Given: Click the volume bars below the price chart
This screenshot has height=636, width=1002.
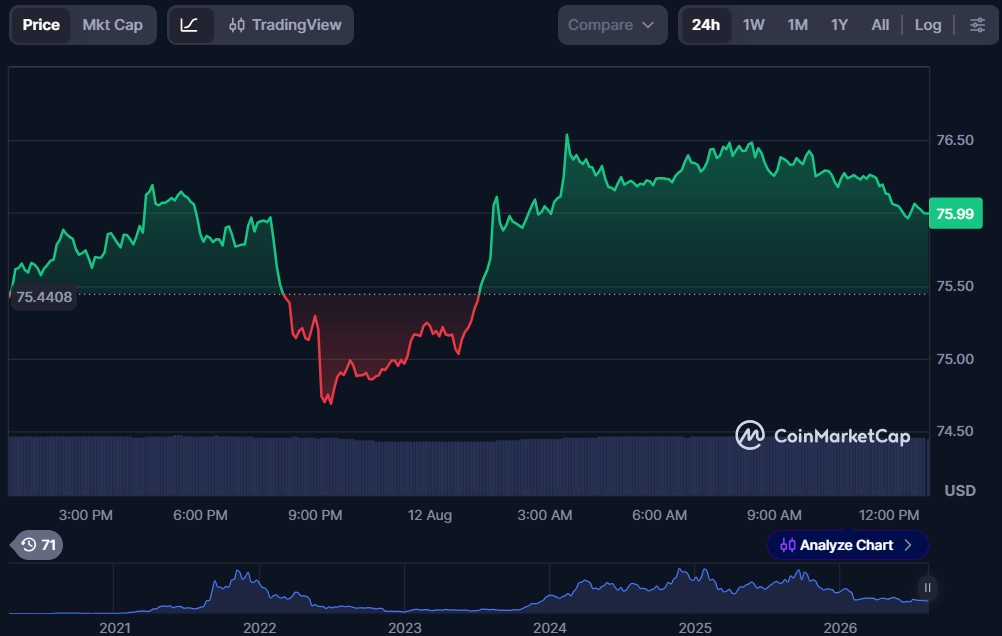Looking at the screenshot, I should 468,466.
